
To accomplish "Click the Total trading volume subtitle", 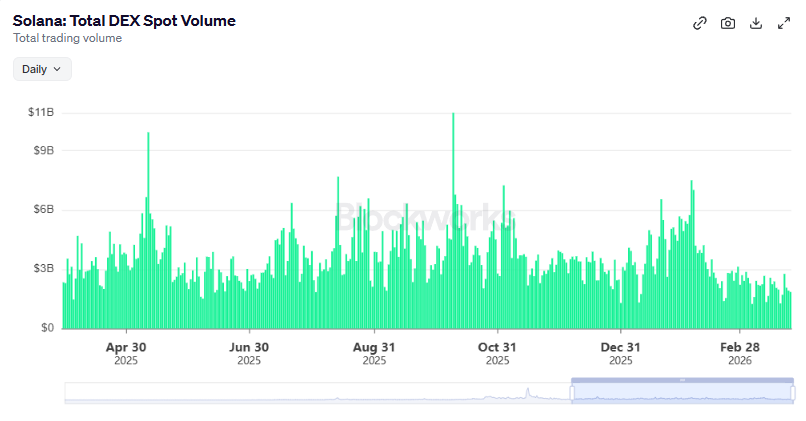I will click(x=67, y=38).
